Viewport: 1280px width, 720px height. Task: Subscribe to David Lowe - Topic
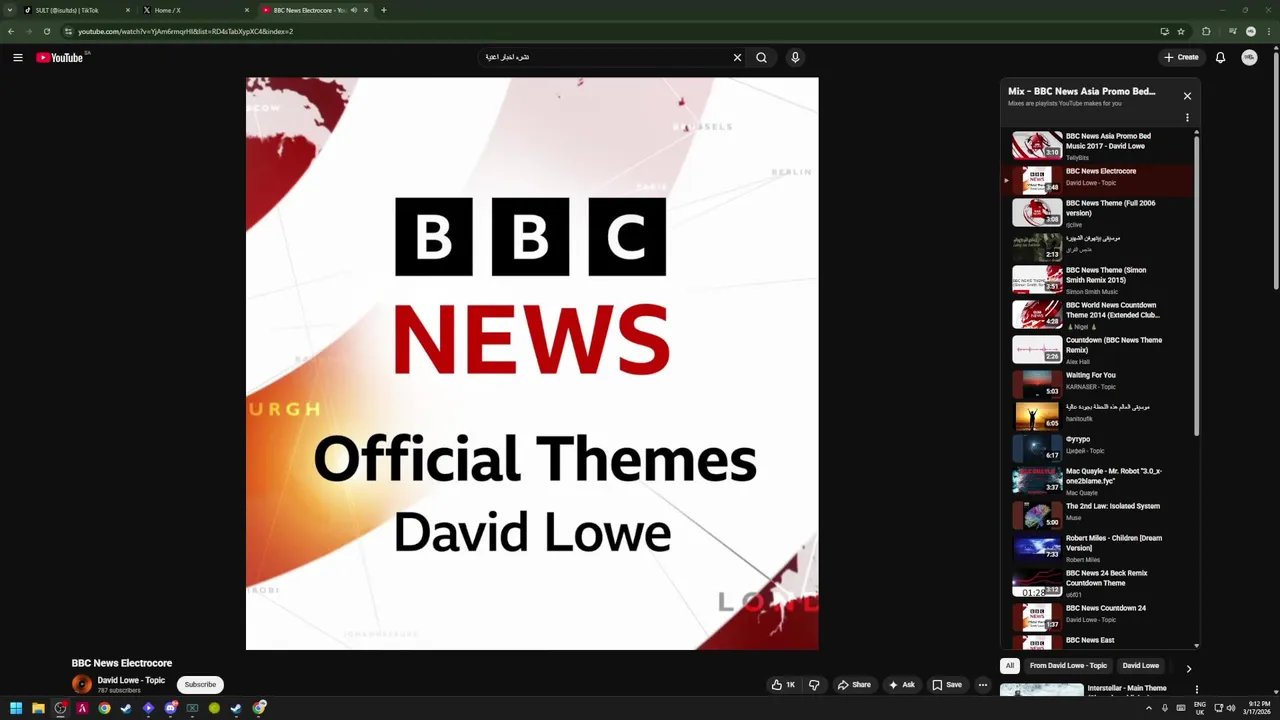click(x=200, y=684)
